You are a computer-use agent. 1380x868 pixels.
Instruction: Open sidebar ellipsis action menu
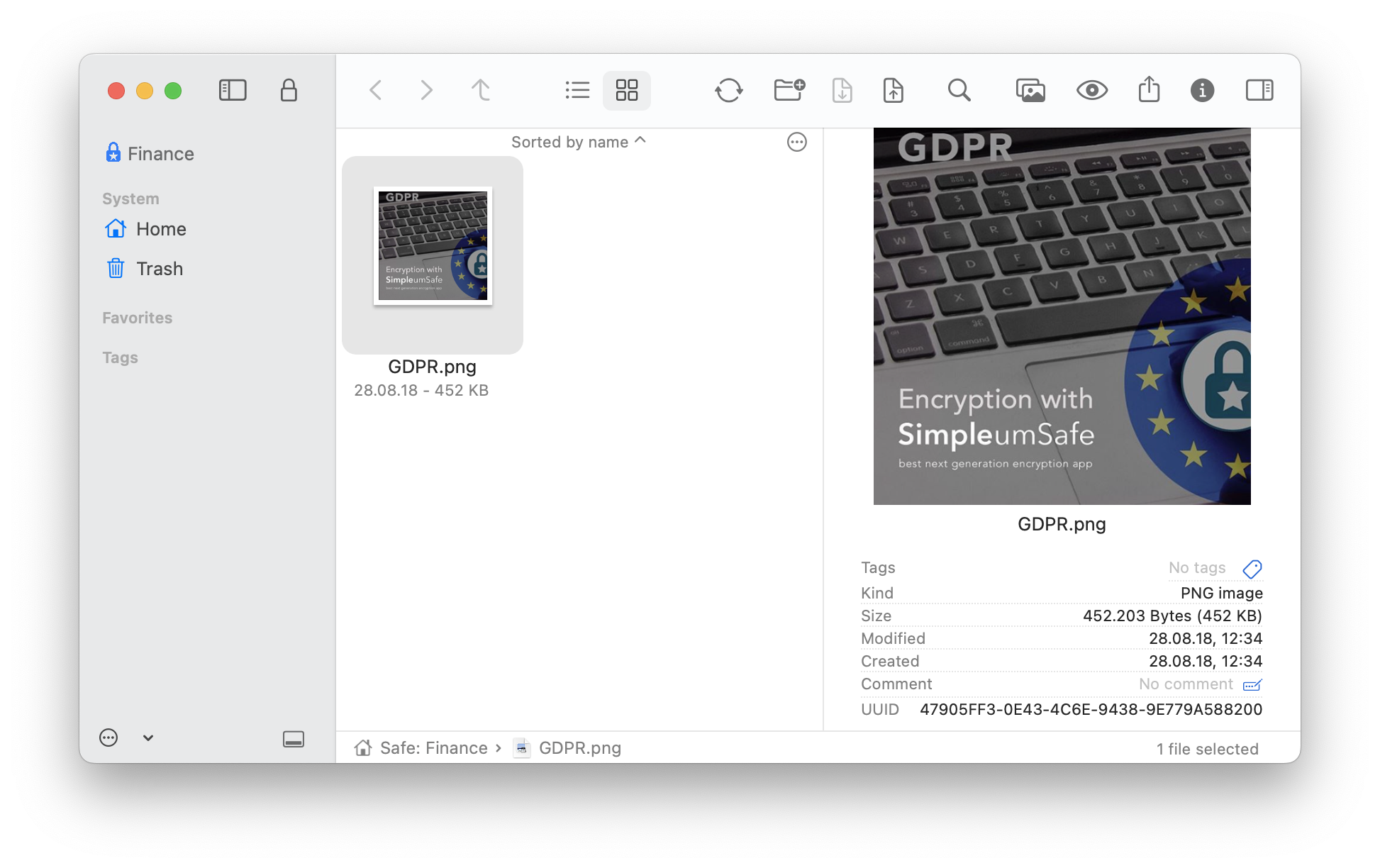(108, 738)
